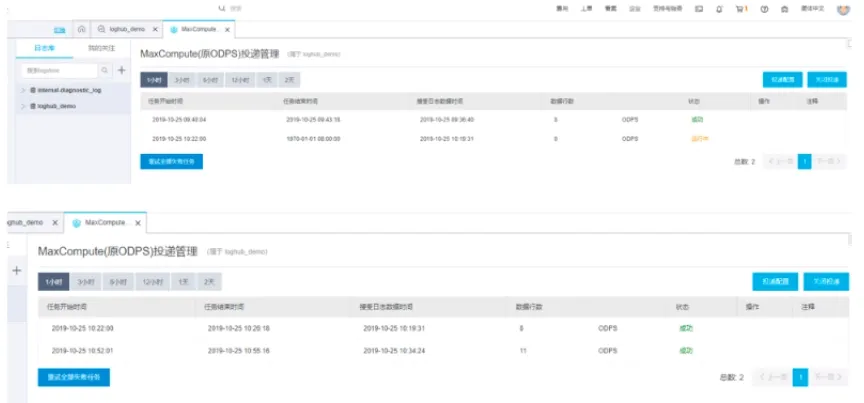Select 2天 range in upper view
The height and width of the screenshot is (403, 864).
289,80
